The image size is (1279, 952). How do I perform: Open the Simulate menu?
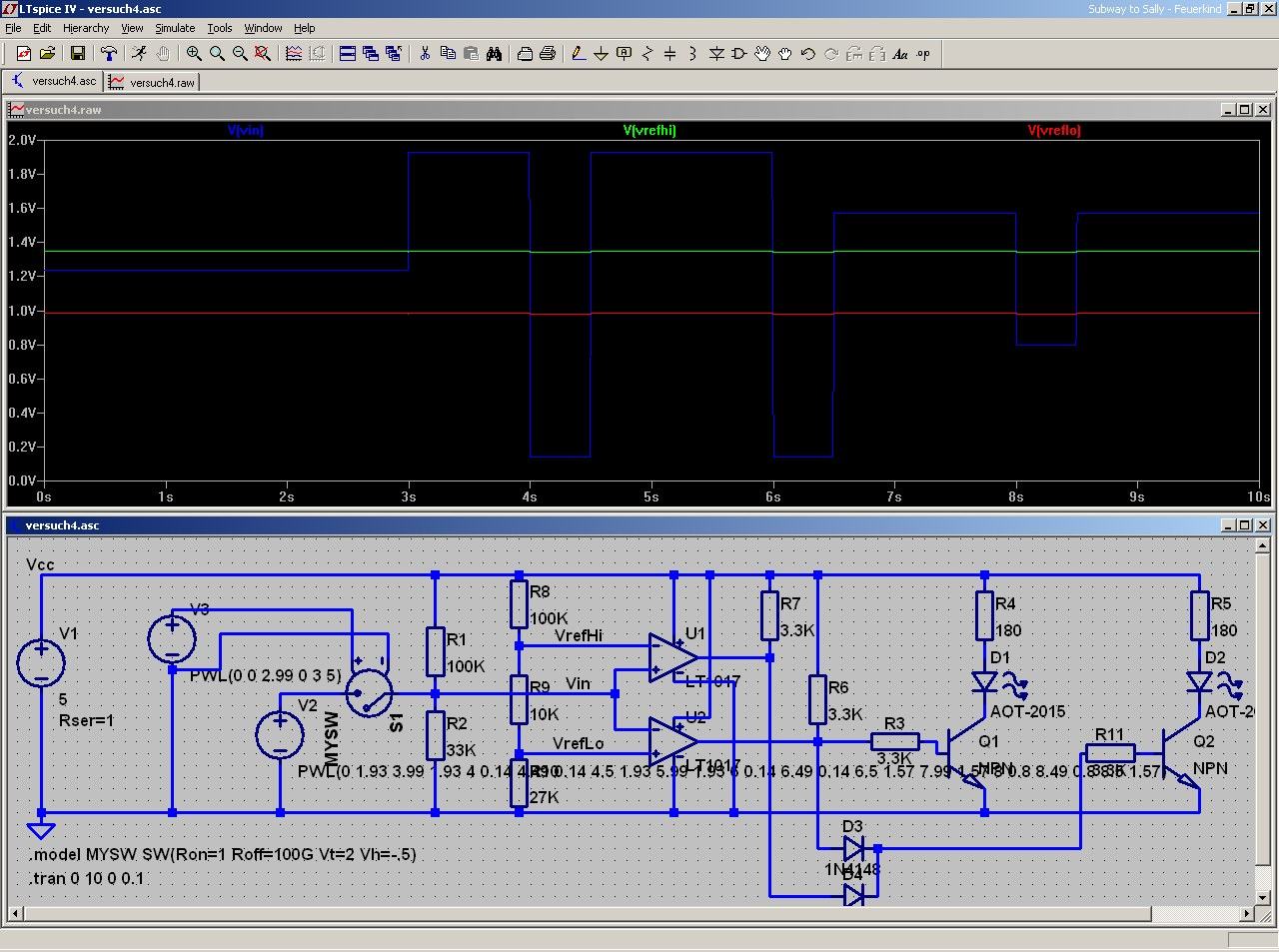[175, 28]
